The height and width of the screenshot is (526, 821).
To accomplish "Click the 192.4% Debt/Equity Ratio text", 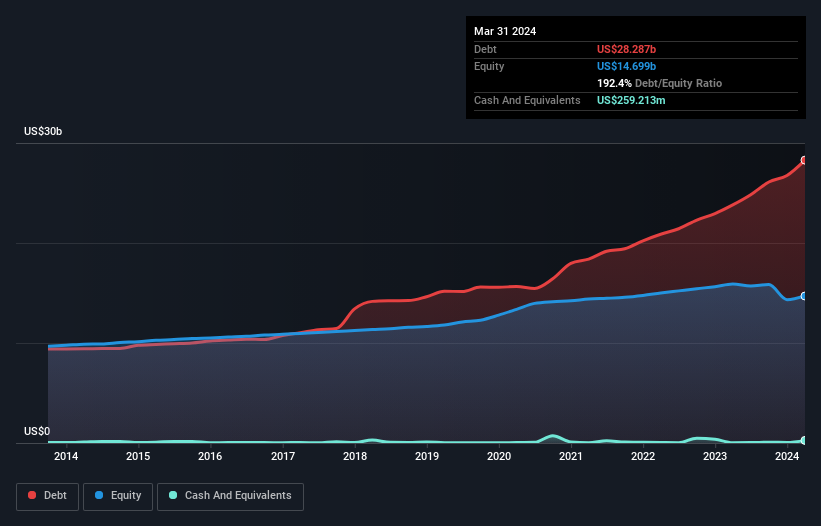I will point(659,83).
